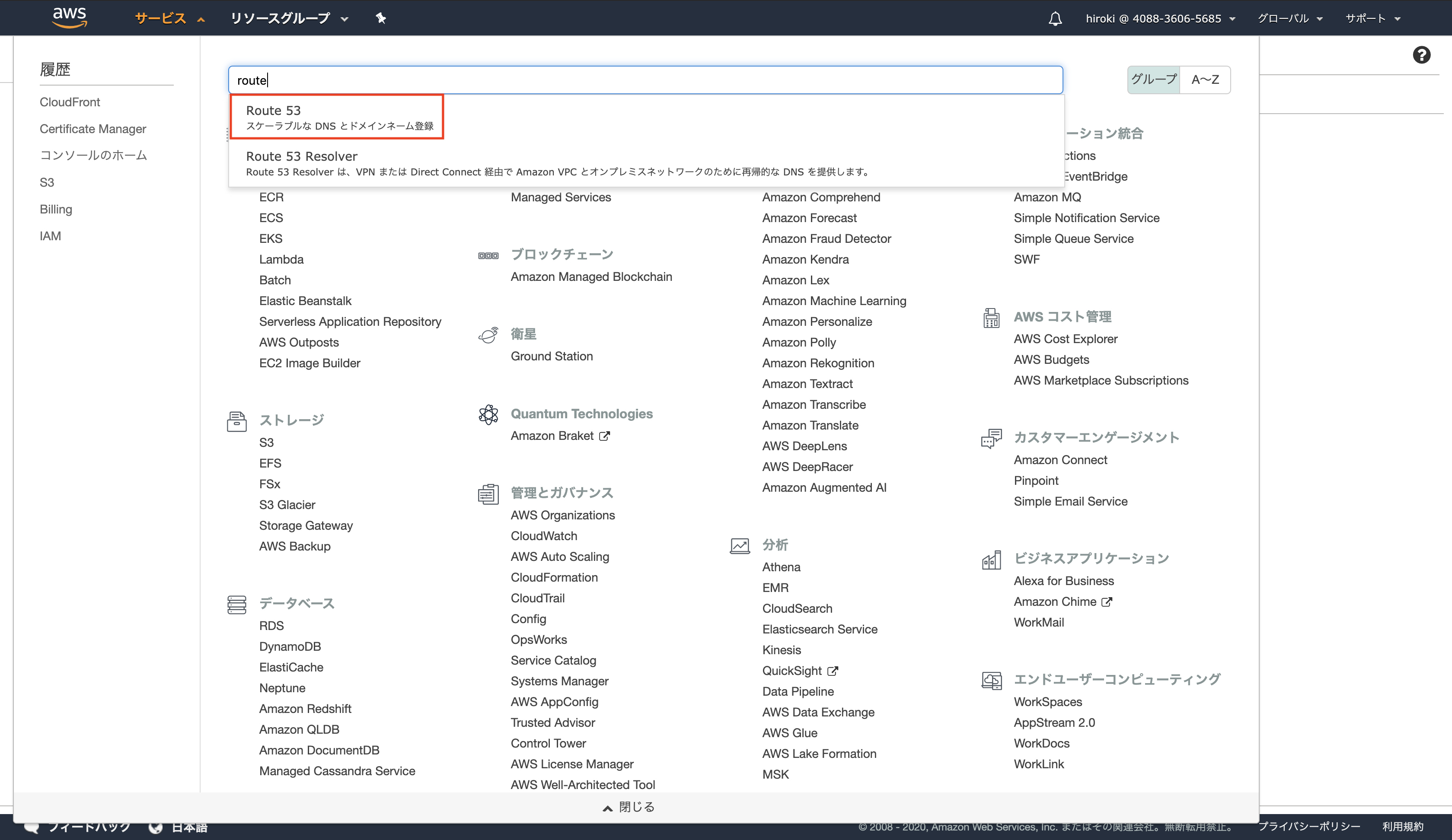Click the help question mark icon
The width and height of the screenshot is (1452, 840).
[x=1421, y=55]
